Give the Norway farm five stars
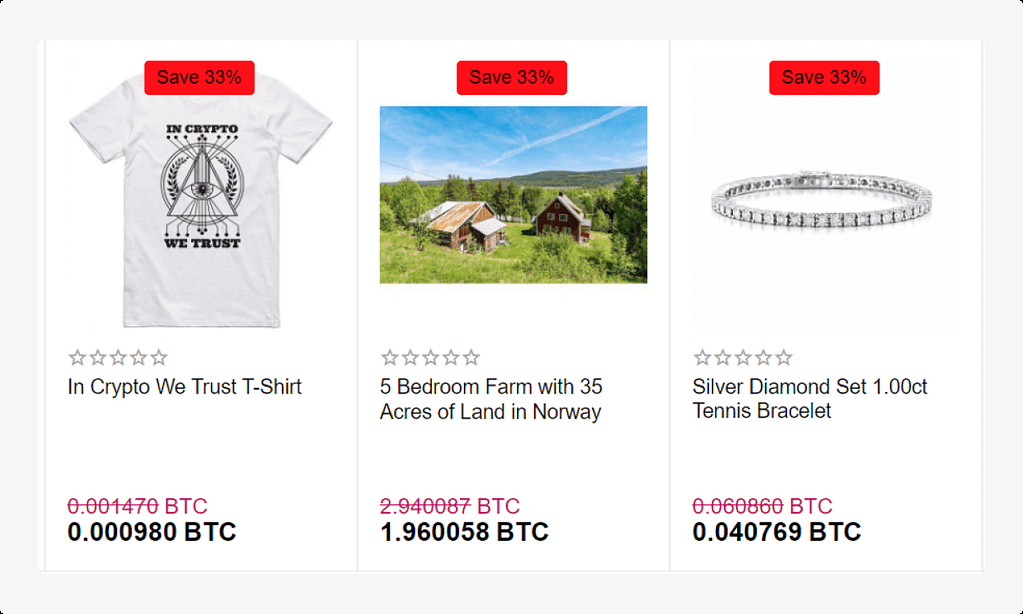Image resolution: width=1023 pixels, height=614 pixels. click(471, 358)
